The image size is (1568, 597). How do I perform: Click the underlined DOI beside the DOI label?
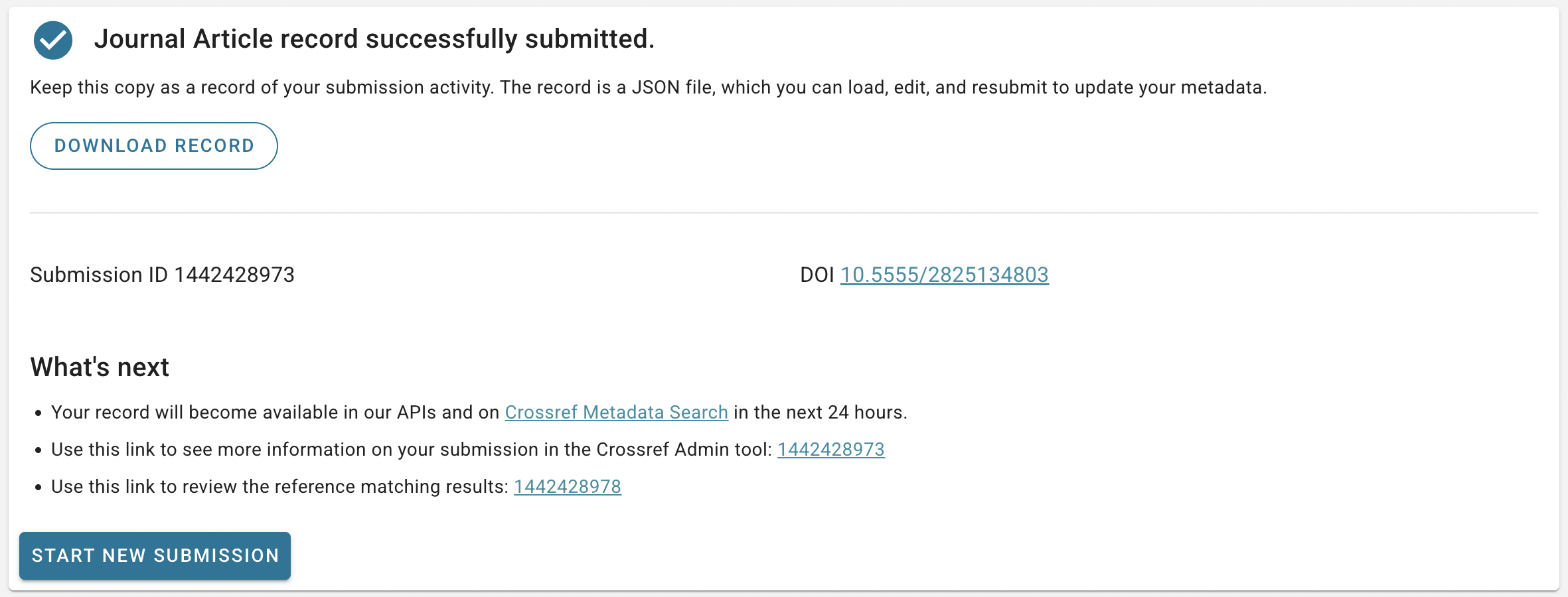click(944, 274)
